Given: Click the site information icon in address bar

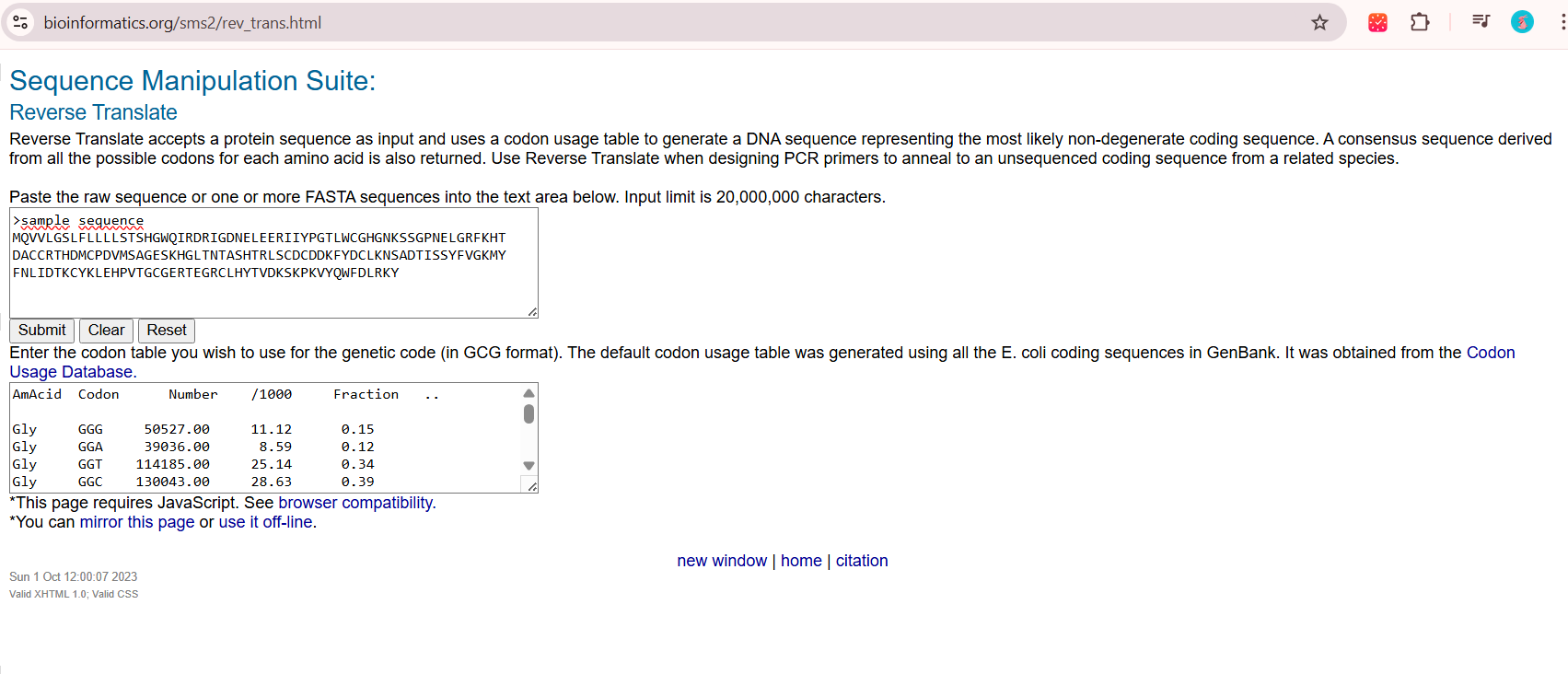Looking at the screenshot, I should (x=20, y=22).
